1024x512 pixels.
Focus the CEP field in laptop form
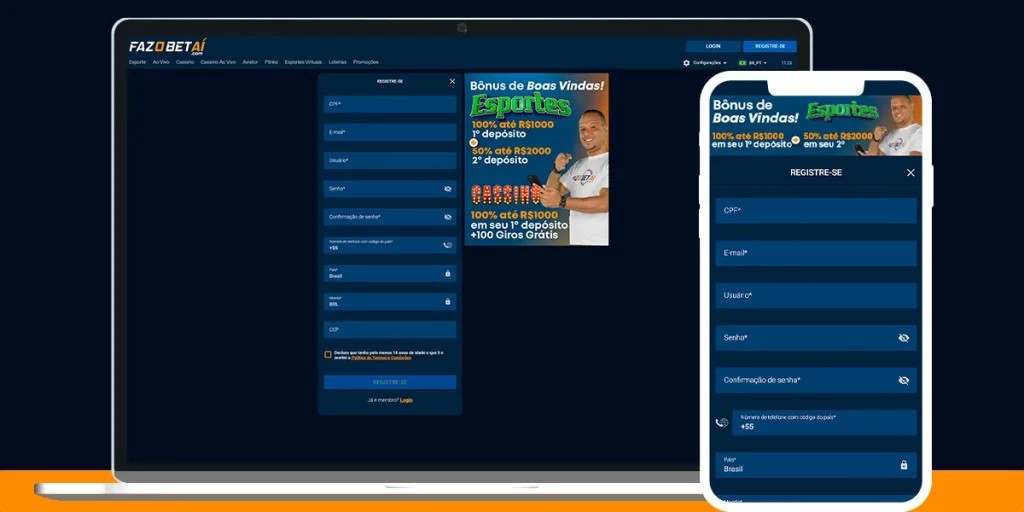(390, 329)
